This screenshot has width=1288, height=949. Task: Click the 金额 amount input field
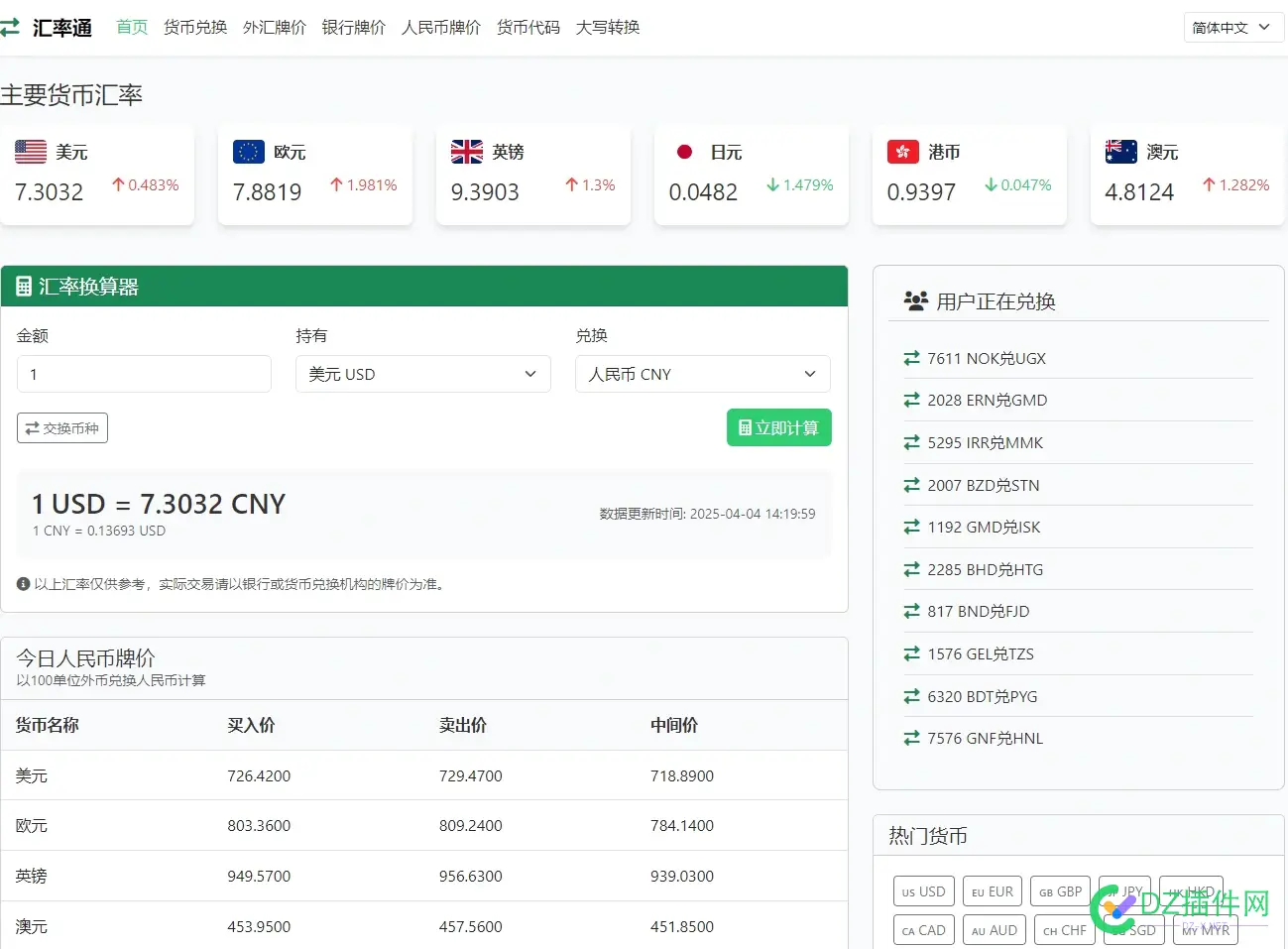click(144, 374)
